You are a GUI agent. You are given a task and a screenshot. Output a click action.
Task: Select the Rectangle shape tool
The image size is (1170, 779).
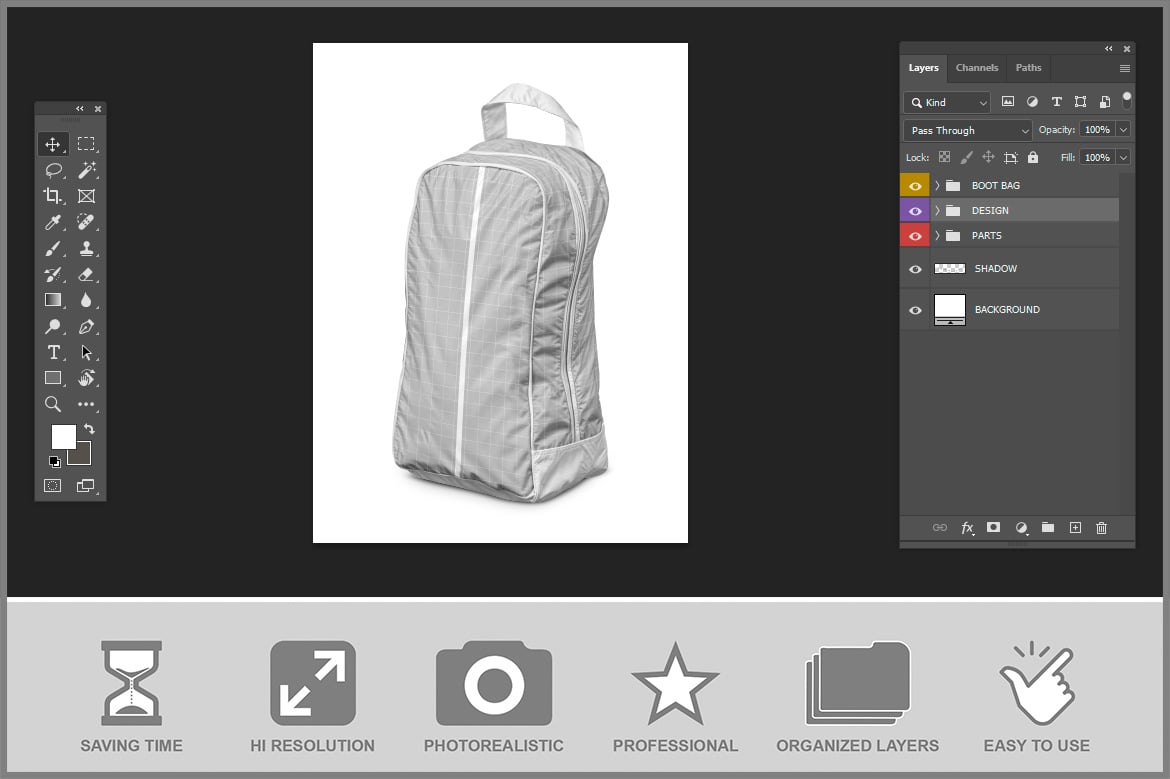click(x=53, y=378)
